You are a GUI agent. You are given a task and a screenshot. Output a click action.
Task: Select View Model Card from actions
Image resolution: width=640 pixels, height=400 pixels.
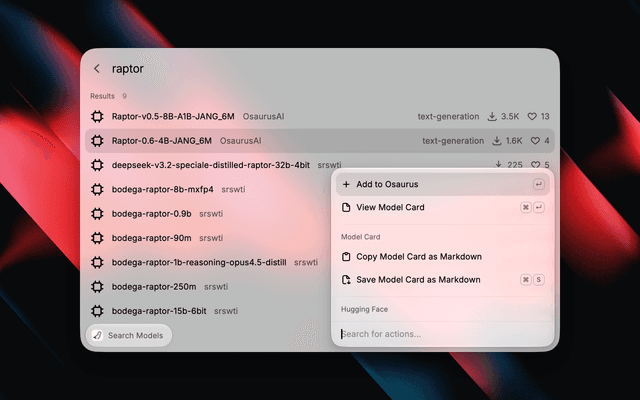point(442,207)
